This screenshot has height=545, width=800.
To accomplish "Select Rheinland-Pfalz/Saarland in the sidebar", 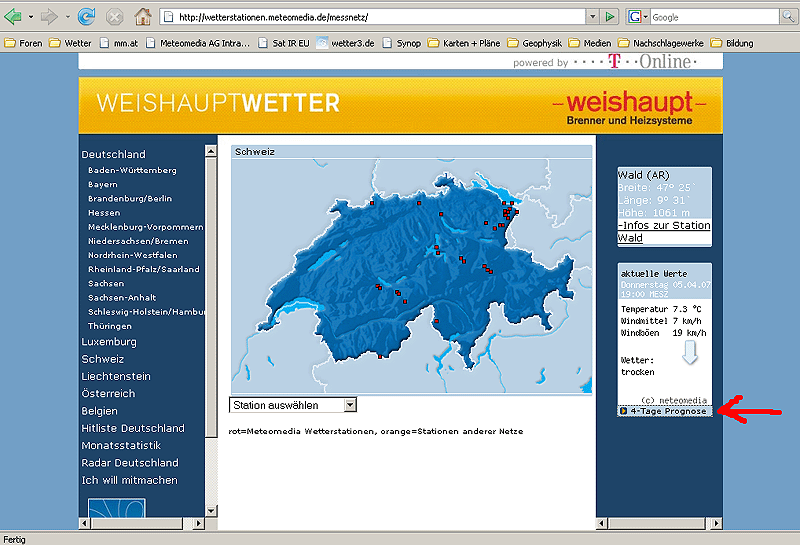I will tap(143, 269).
